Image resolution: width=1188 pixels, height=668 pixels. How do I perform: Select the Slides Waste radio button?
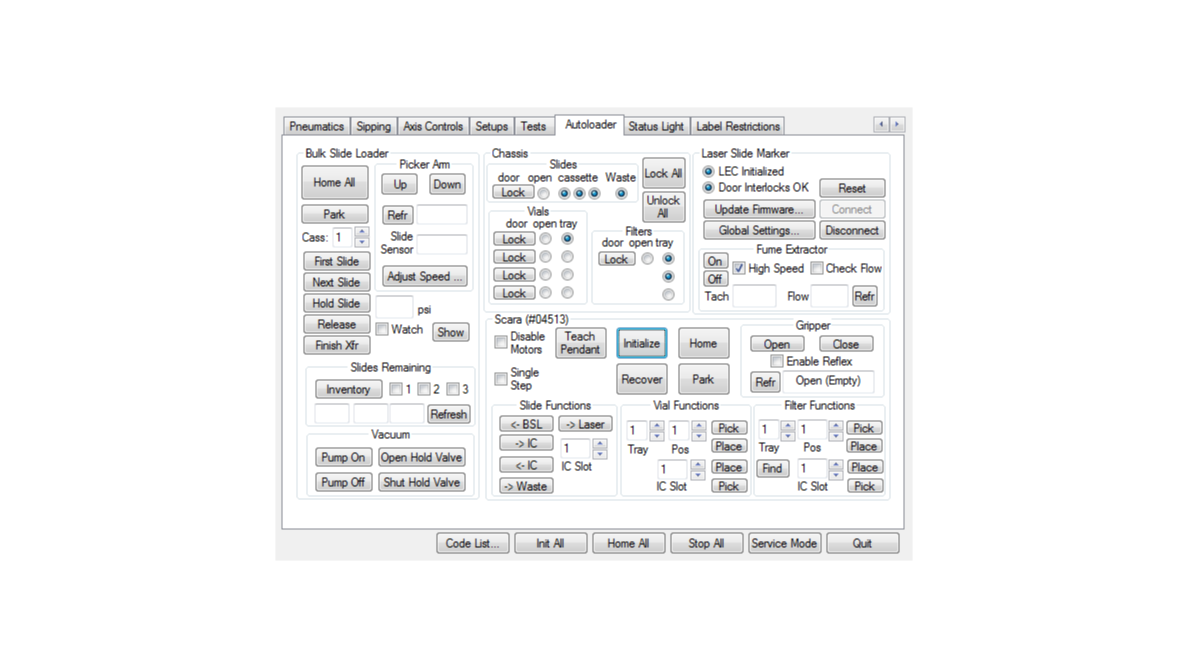tap(621, 193)
